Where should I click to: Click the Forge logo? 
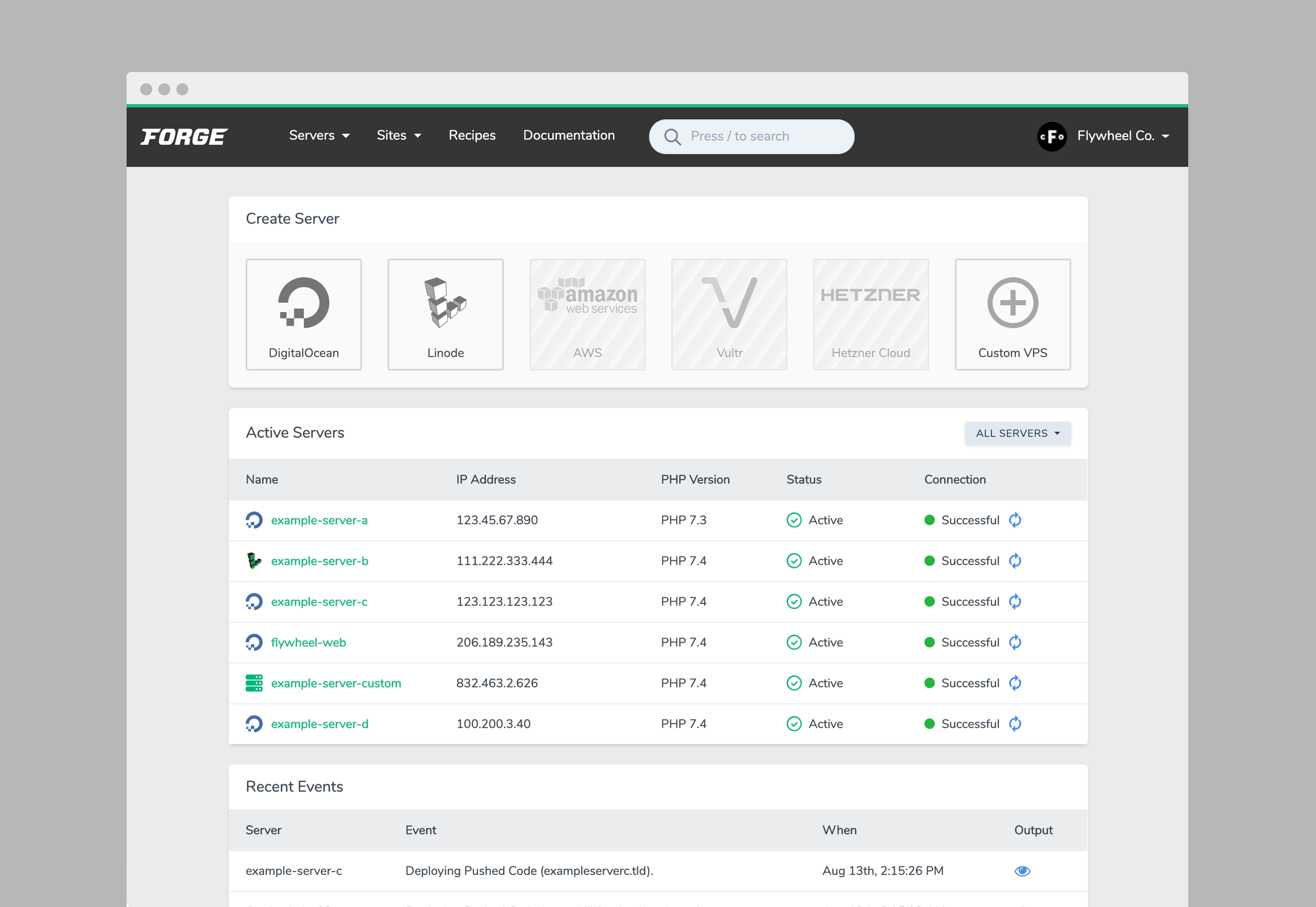pos(183,136)
